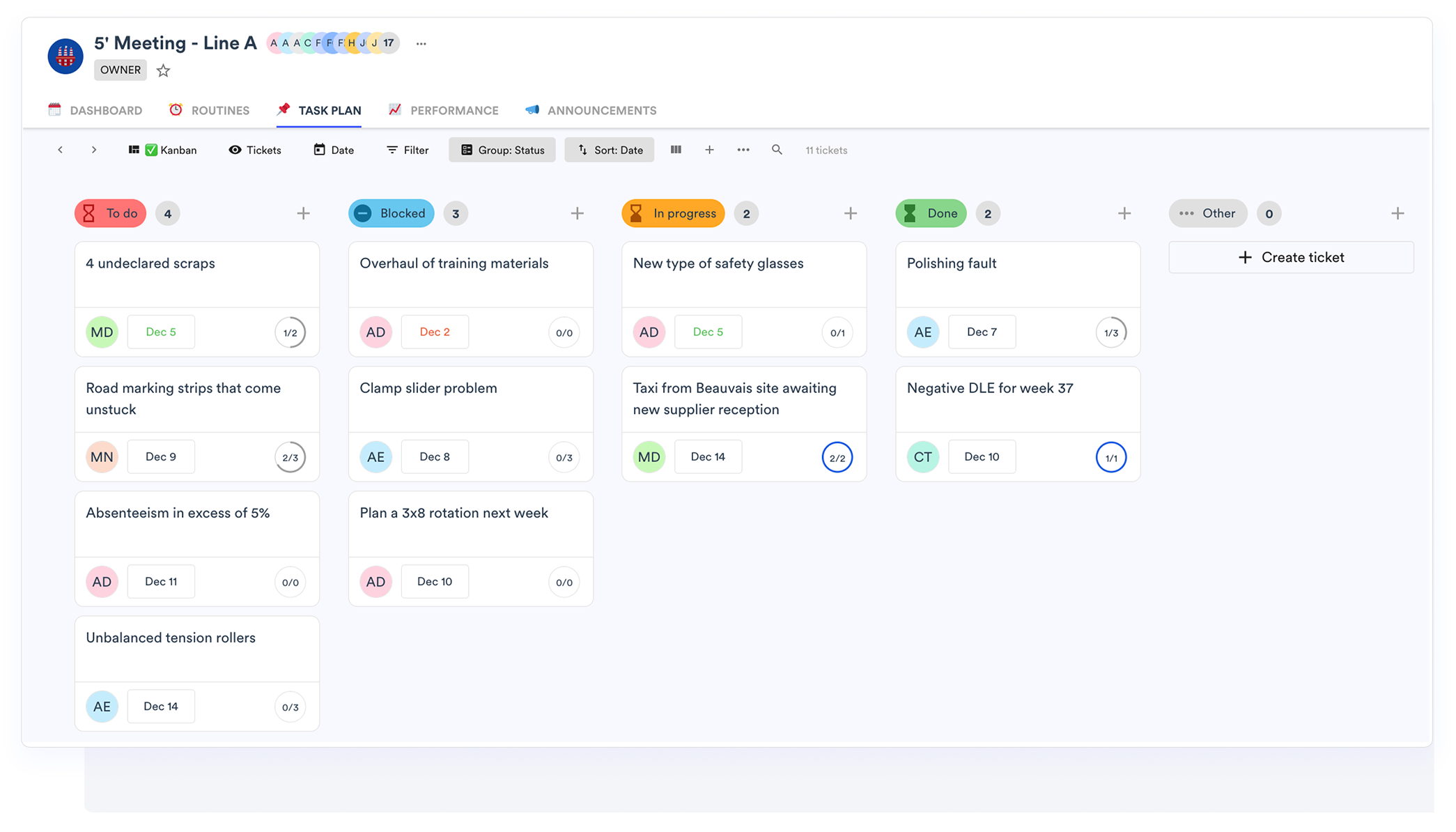Open the Filter options
Image resolution: width=1456 pixels, height=832 pixels.
(x=408, y=150)
